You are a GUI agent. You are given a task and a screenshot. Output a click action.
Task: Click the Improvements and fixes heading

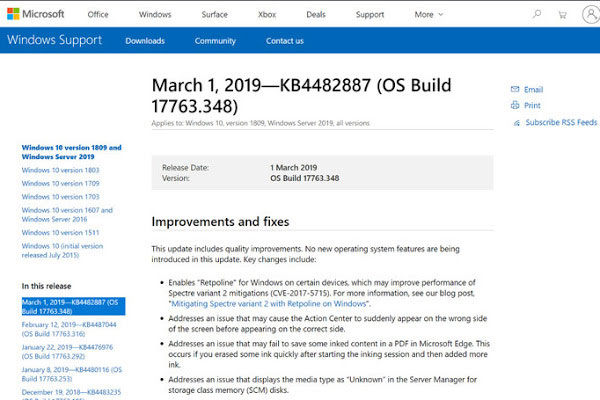pos(220,222)
